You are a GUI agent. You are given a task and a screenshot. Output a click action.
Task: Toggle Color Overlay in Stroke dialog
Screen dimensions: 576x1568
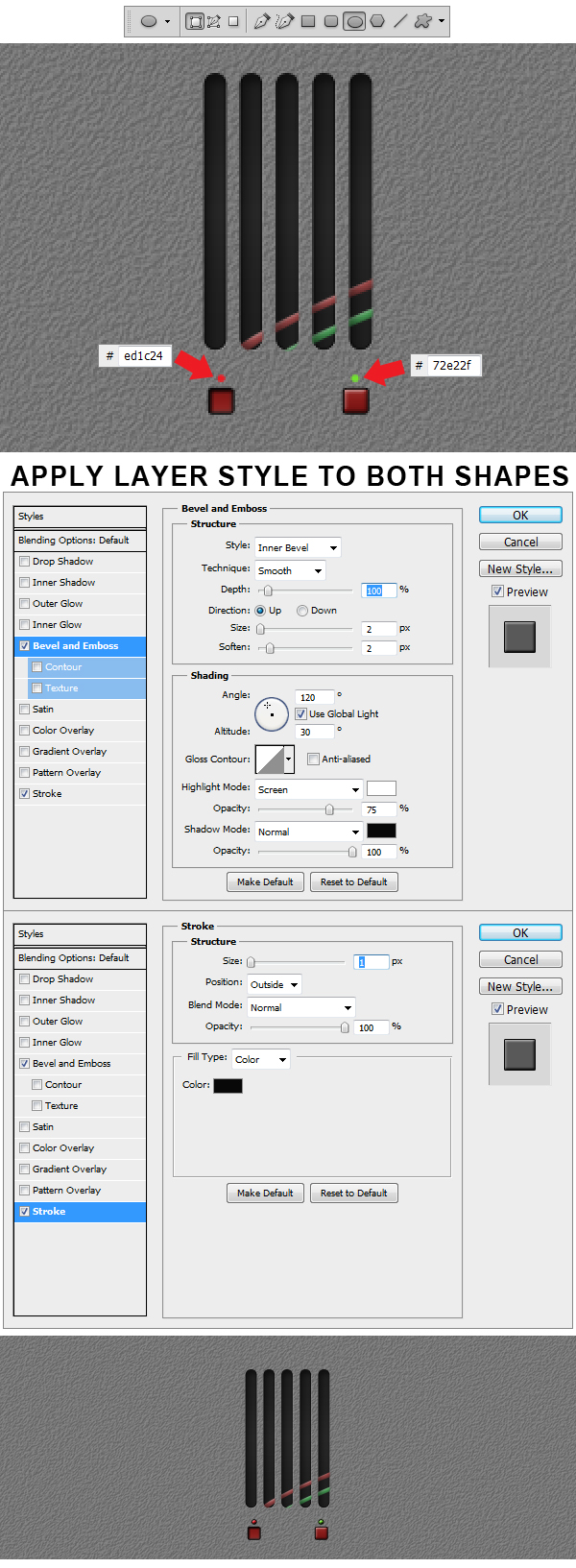click(x=24, y=1147)
